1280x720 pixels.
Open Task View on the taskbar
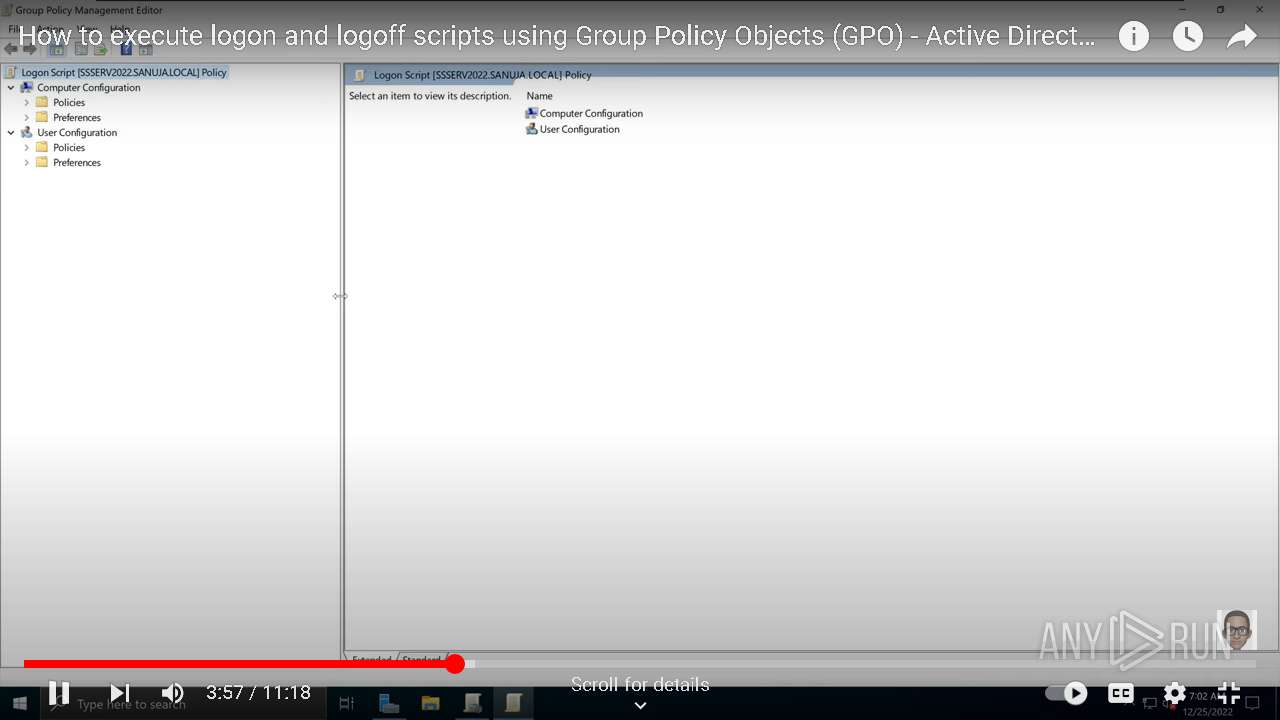[347, 704]
